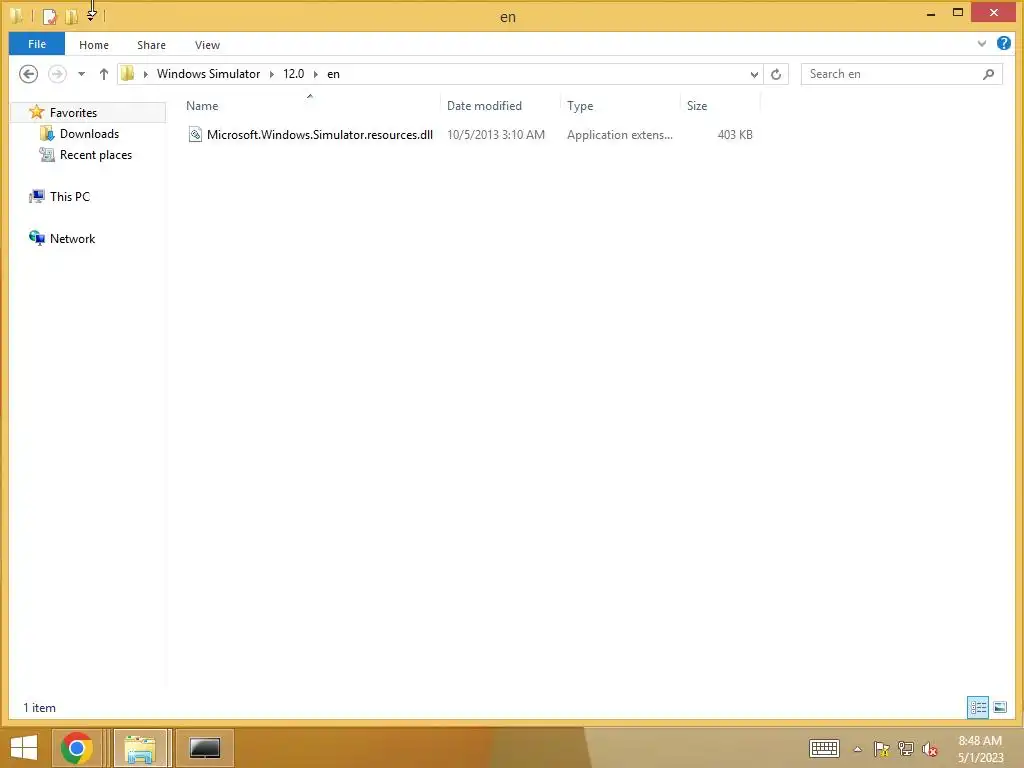Select Favorites in navigation pane
This screenshot has height=768, width=1024.
point(73,112)
